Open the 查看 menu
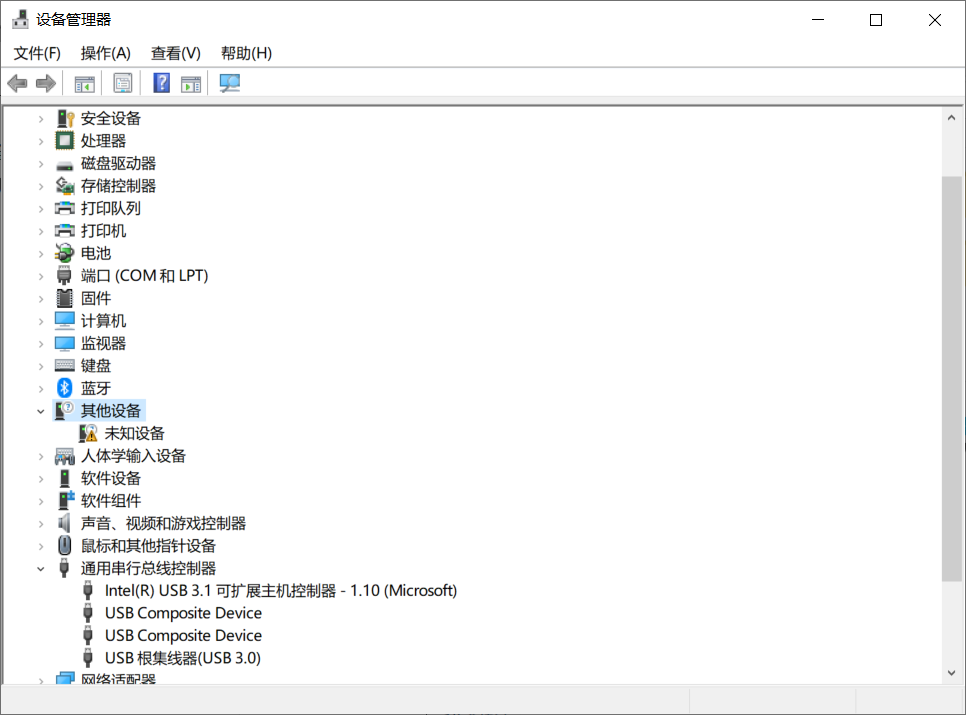The width and height of the screenshot is (966, 715). tap(174, 53)
